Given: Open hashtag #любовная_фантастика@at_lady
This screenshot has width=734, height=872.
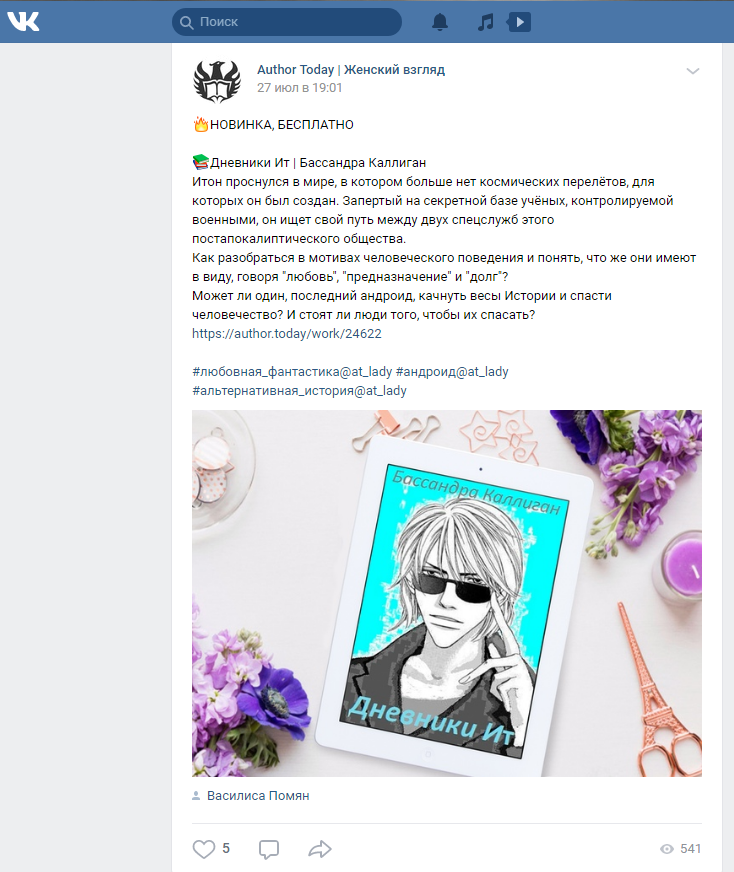Looking at the screenshot, I should pyautogui.click(x=290, y=371).
